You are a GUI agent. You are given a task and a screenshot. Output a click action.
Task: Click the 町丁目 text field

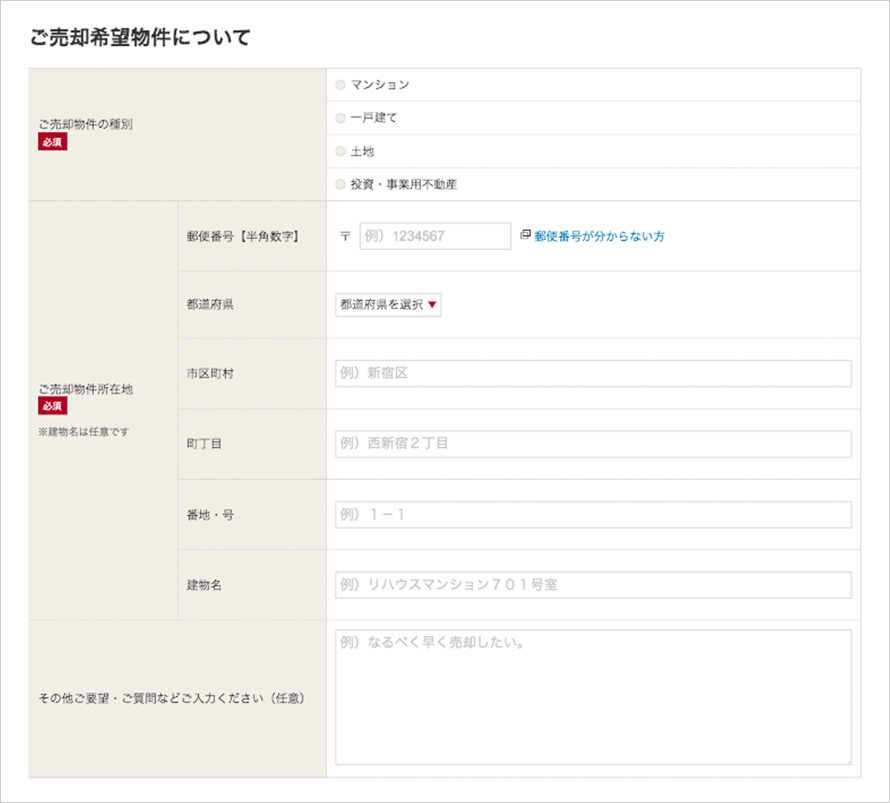coord(593,444)
